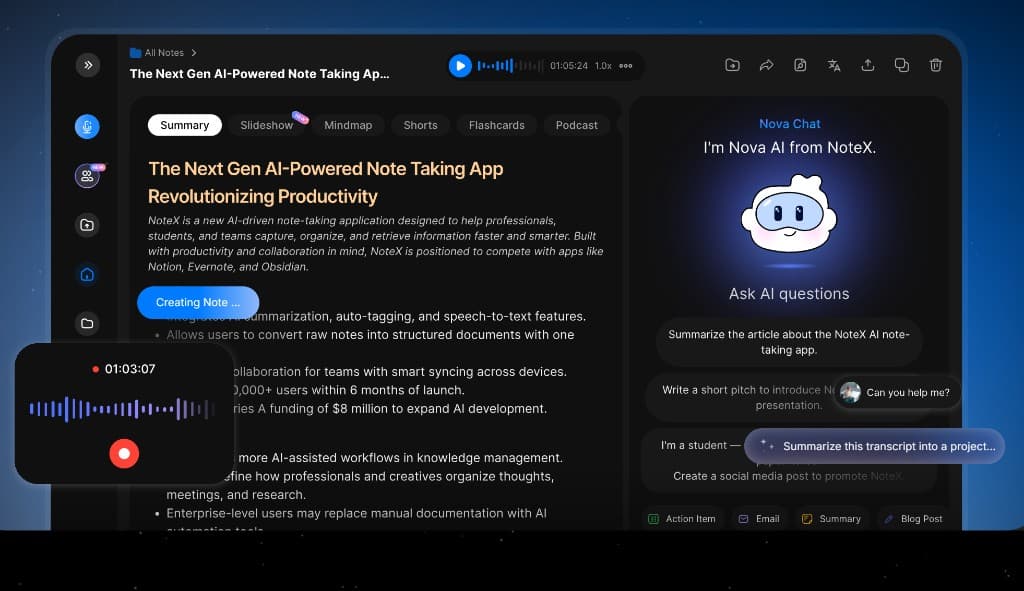
Task: Open the ellipsis menu next to playback speed
Action: click(625, 66)
